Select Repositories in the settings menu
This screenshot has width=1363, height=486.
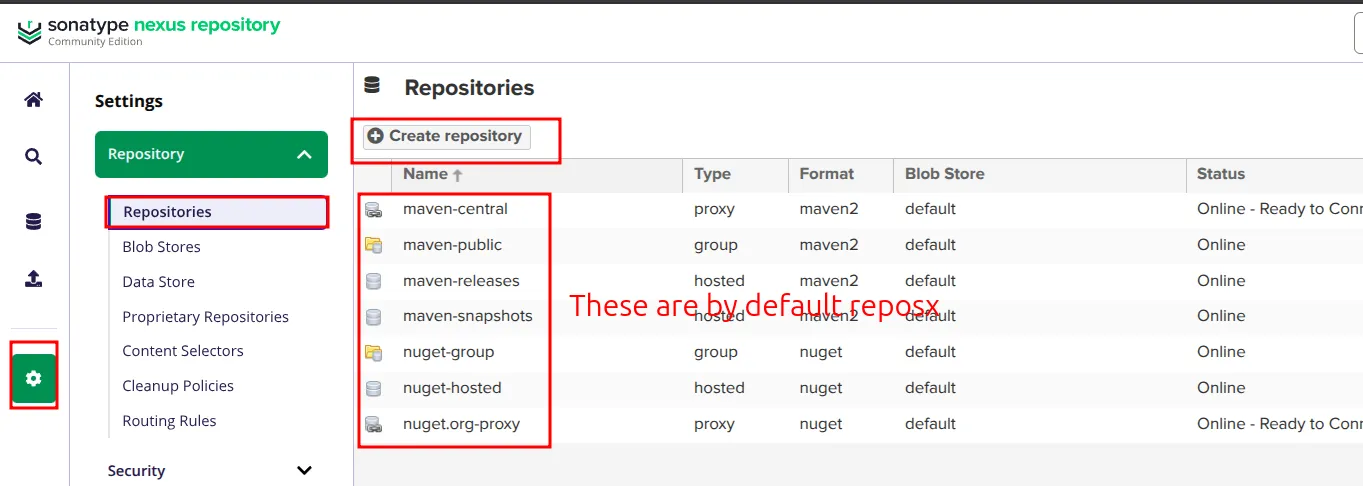pos(217,212)
